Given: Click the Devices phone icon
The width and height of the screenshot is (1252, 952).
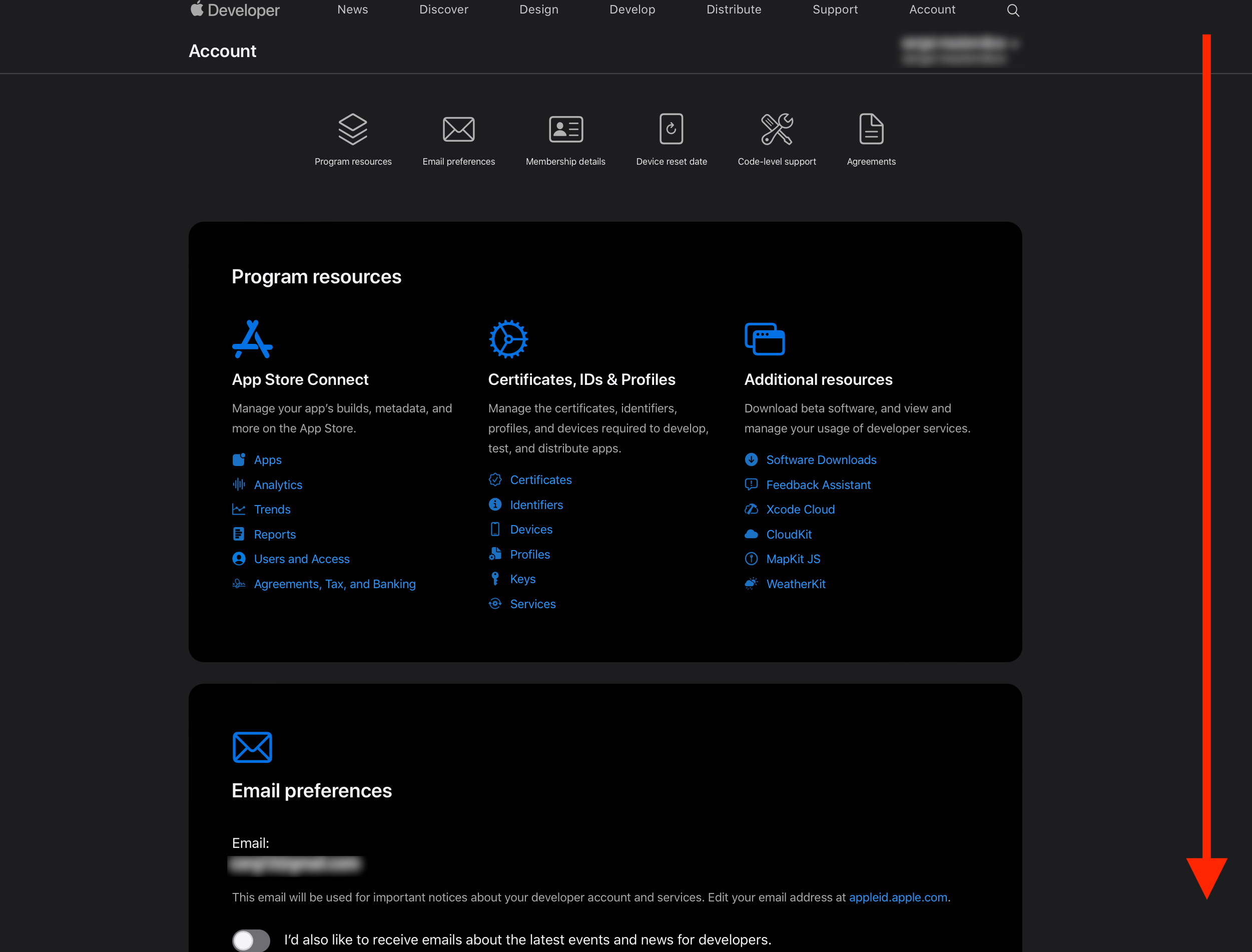Looking at the screenshot, I should tap(495, 529).
